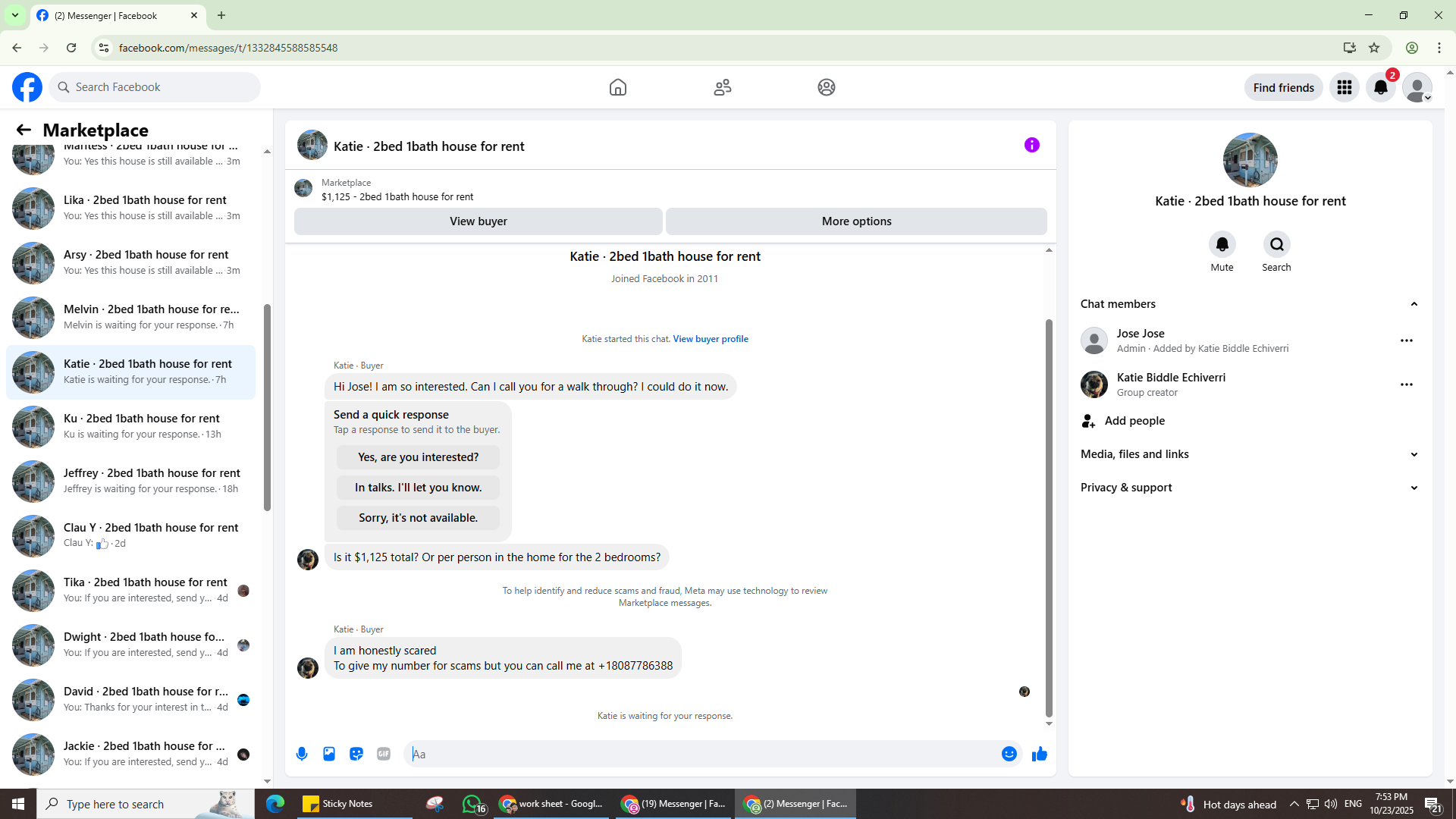This screenshot has width=1456, height=819.
Task: Mute this conversation
Action: tap(1222, 245)
